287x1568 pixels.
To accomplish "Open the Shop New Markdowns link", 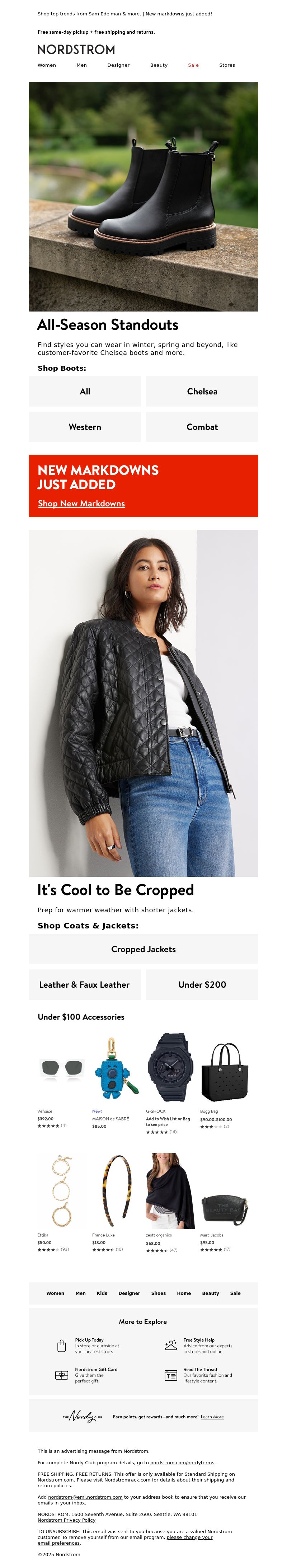I will tap(81, 504).
